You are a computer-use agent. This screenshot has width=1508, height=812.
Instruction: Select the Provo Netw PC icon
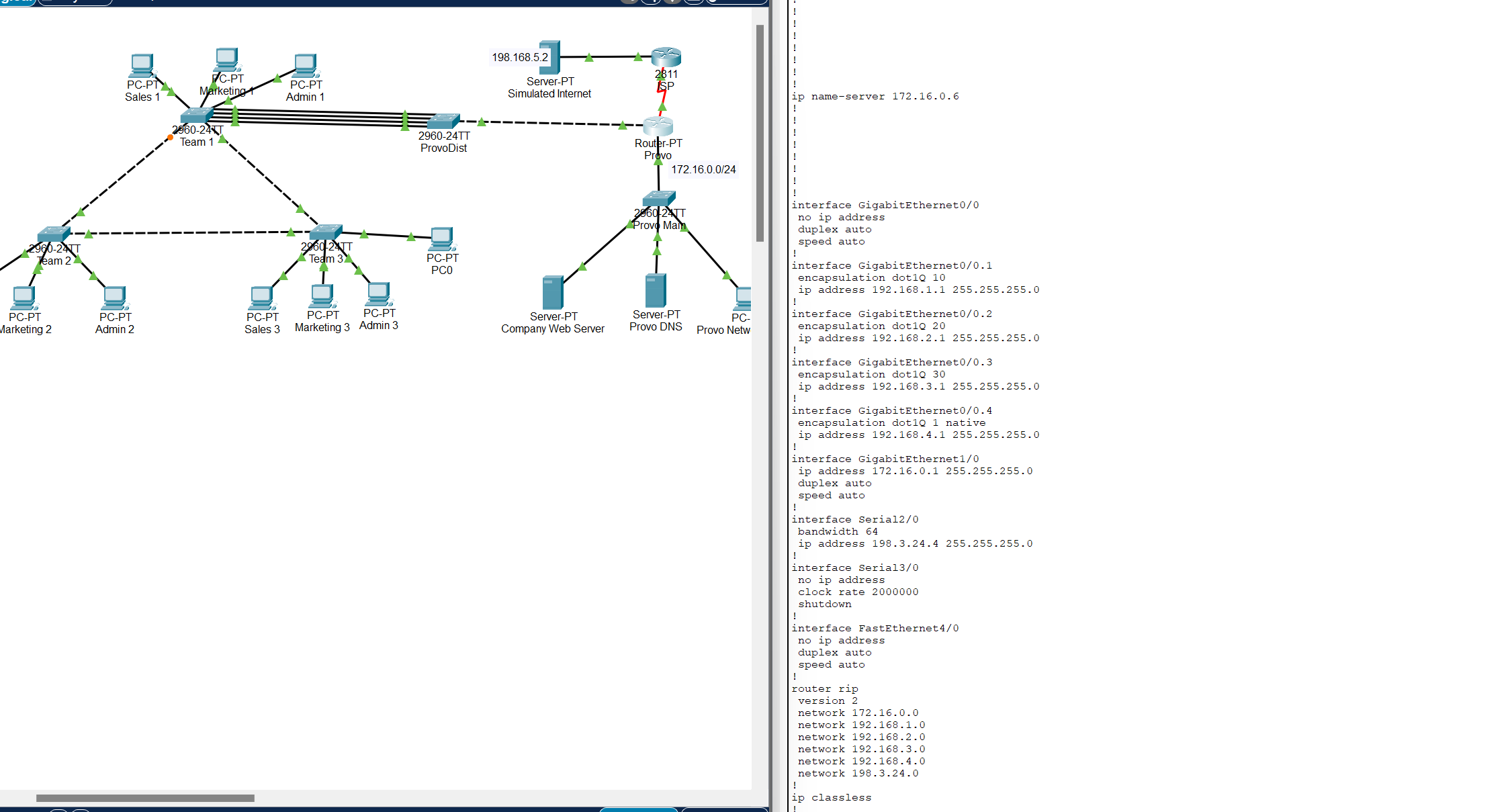point(742,299)
